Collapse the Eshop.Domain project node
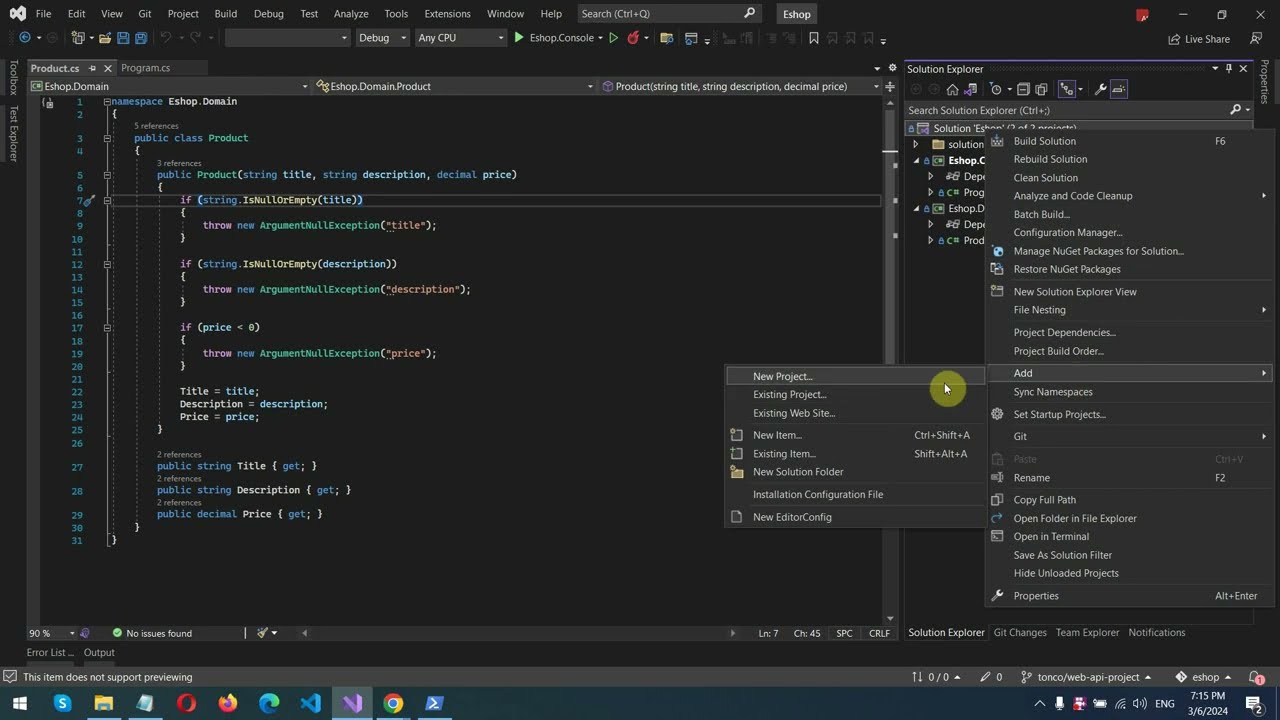Screen dimensions: 1280x720 point(915,208)
